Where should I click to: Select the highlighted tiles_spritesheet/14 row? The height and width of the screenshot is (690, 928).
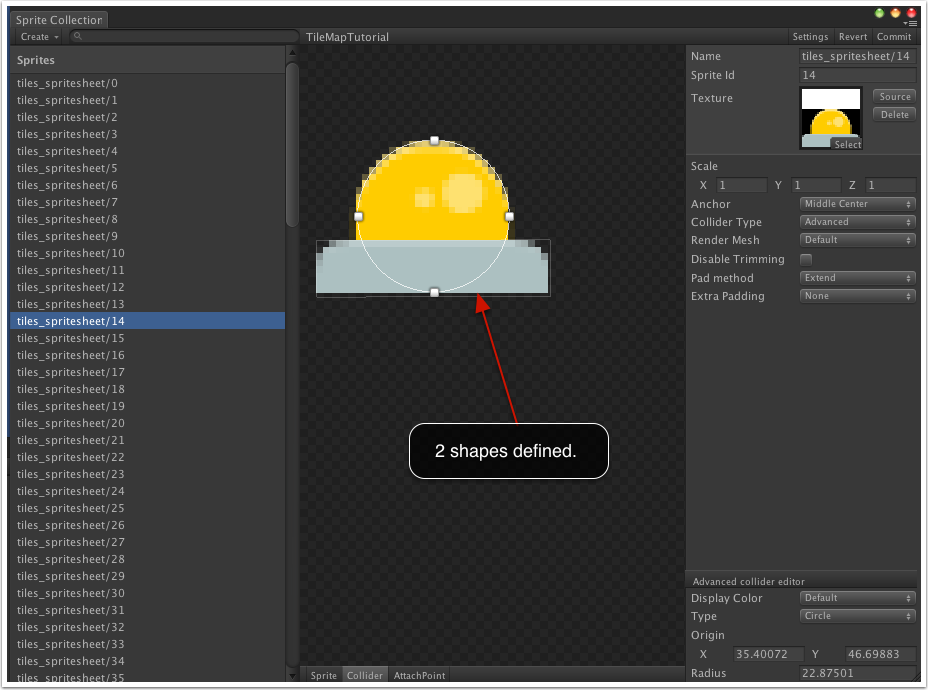(x=147, y=321)
